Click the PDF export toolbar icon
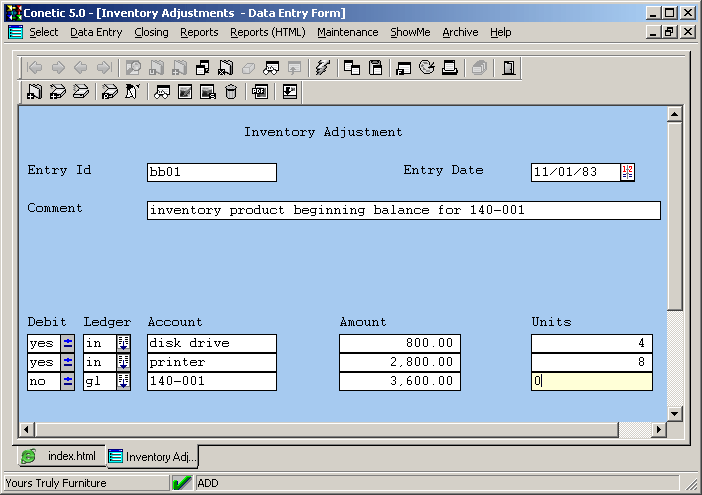 [x=259, y=92]
